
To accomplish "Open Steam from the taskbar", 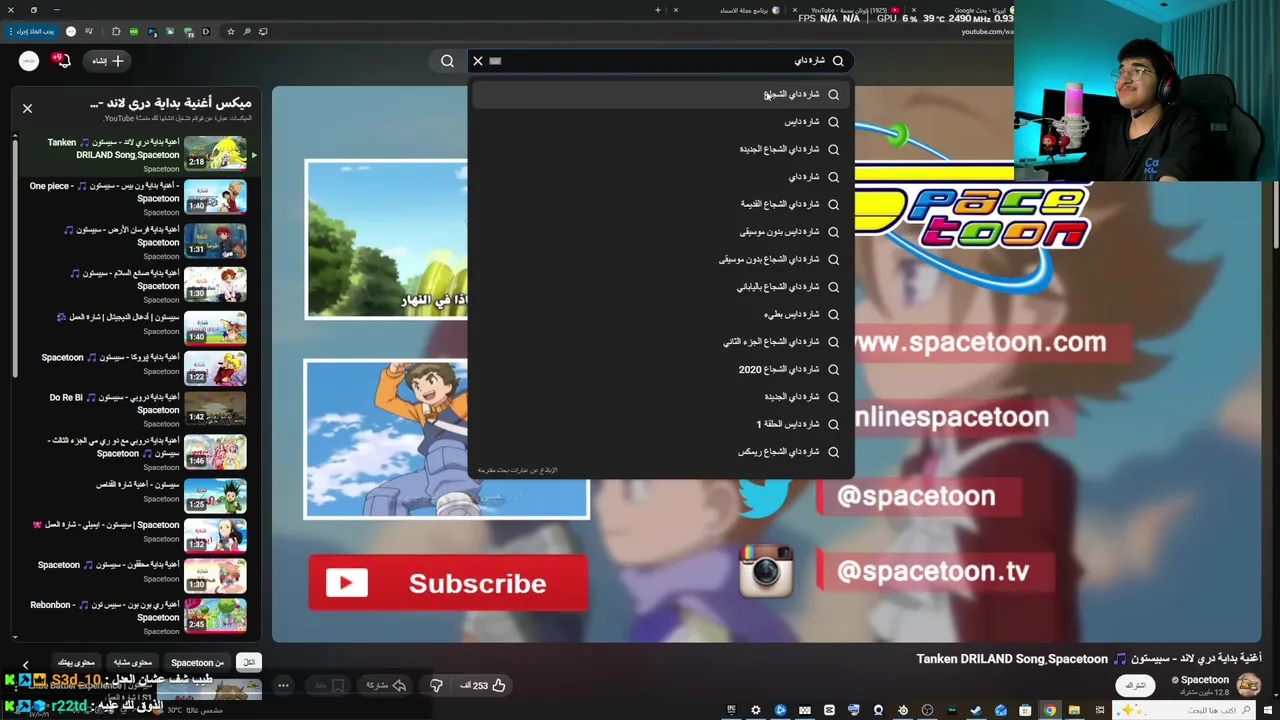I will (x=976, y=710).
